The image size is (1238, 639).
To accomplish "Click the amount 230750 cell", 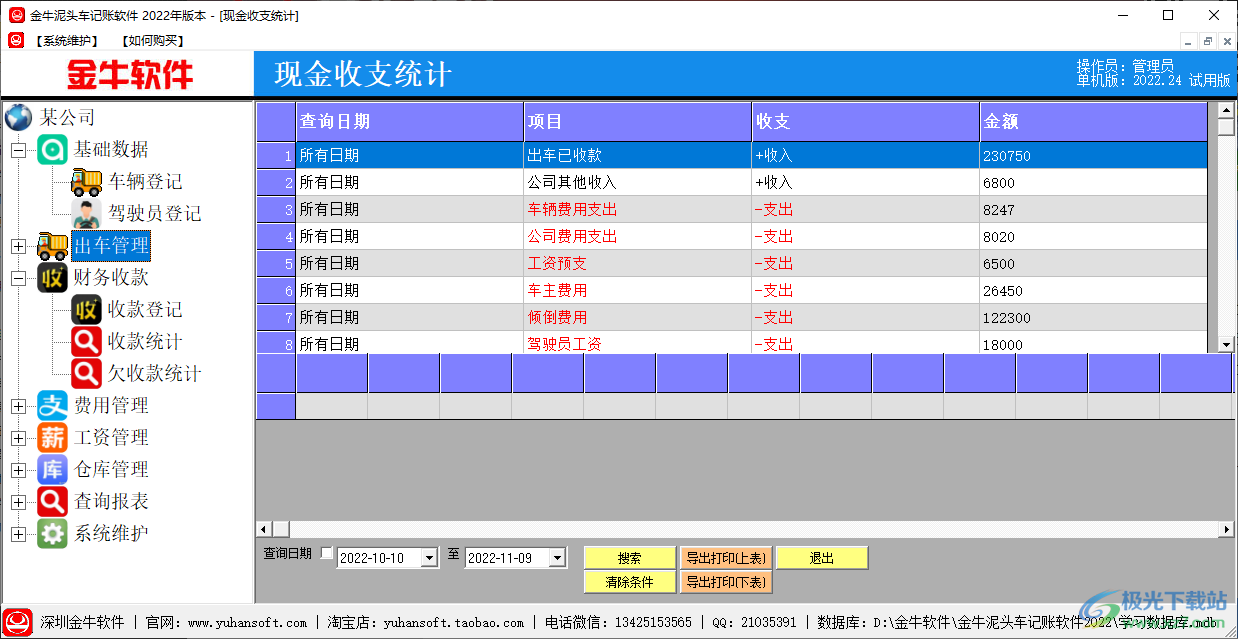I will pos(1094,156).
